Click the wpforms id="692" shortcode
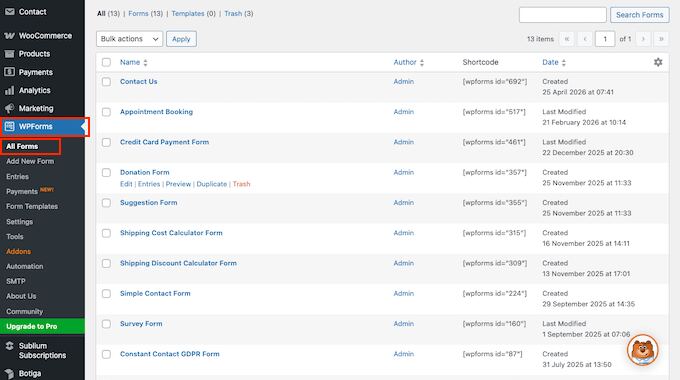This screenshot has height=380, width=680. [x=495, y=82]
